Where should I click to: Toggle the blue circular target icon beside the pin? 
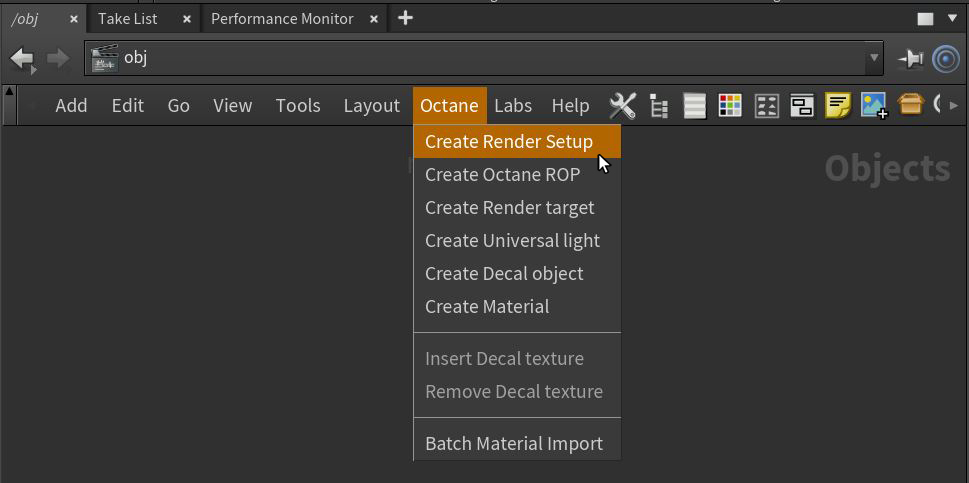[x=945, y=59]
